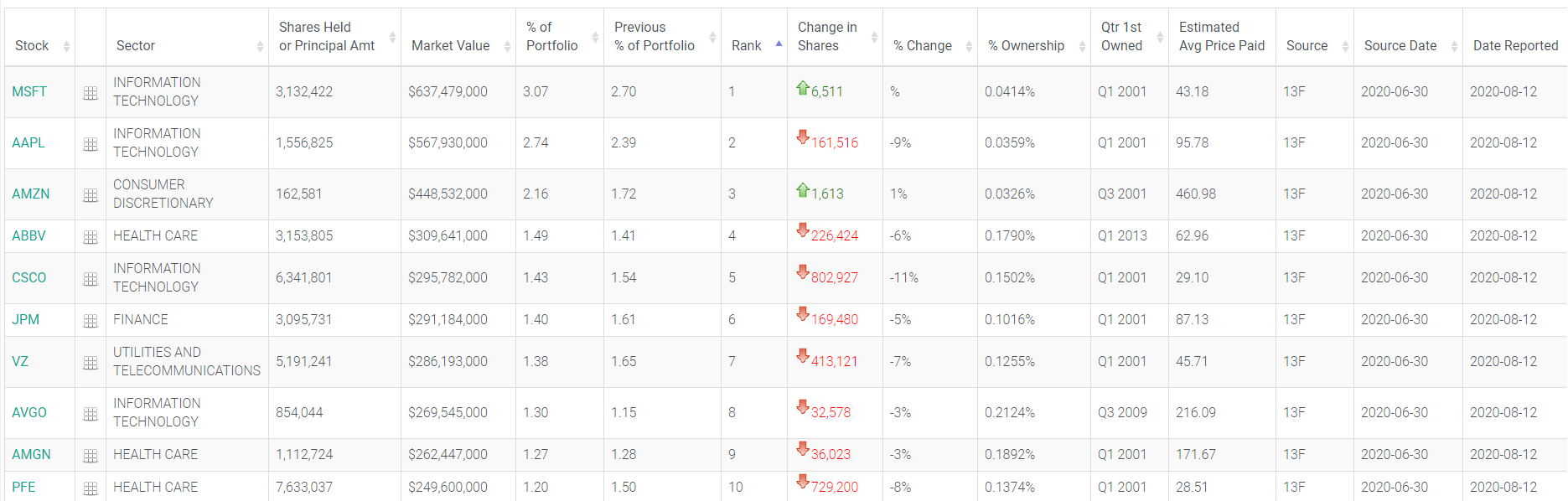Click the 0.1790% ownership value

[1010, 236]
